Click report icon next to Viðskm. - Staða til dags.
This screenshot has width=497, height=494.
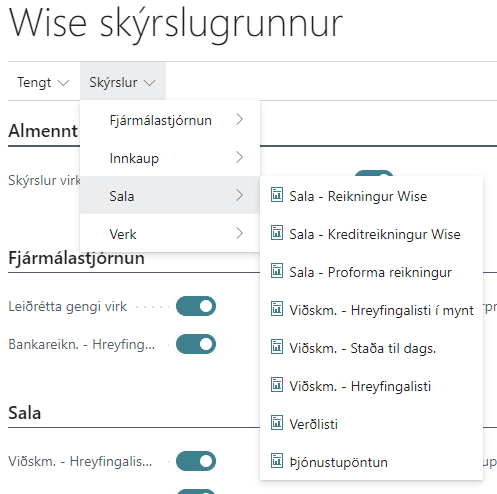click(x=277, y=347)
